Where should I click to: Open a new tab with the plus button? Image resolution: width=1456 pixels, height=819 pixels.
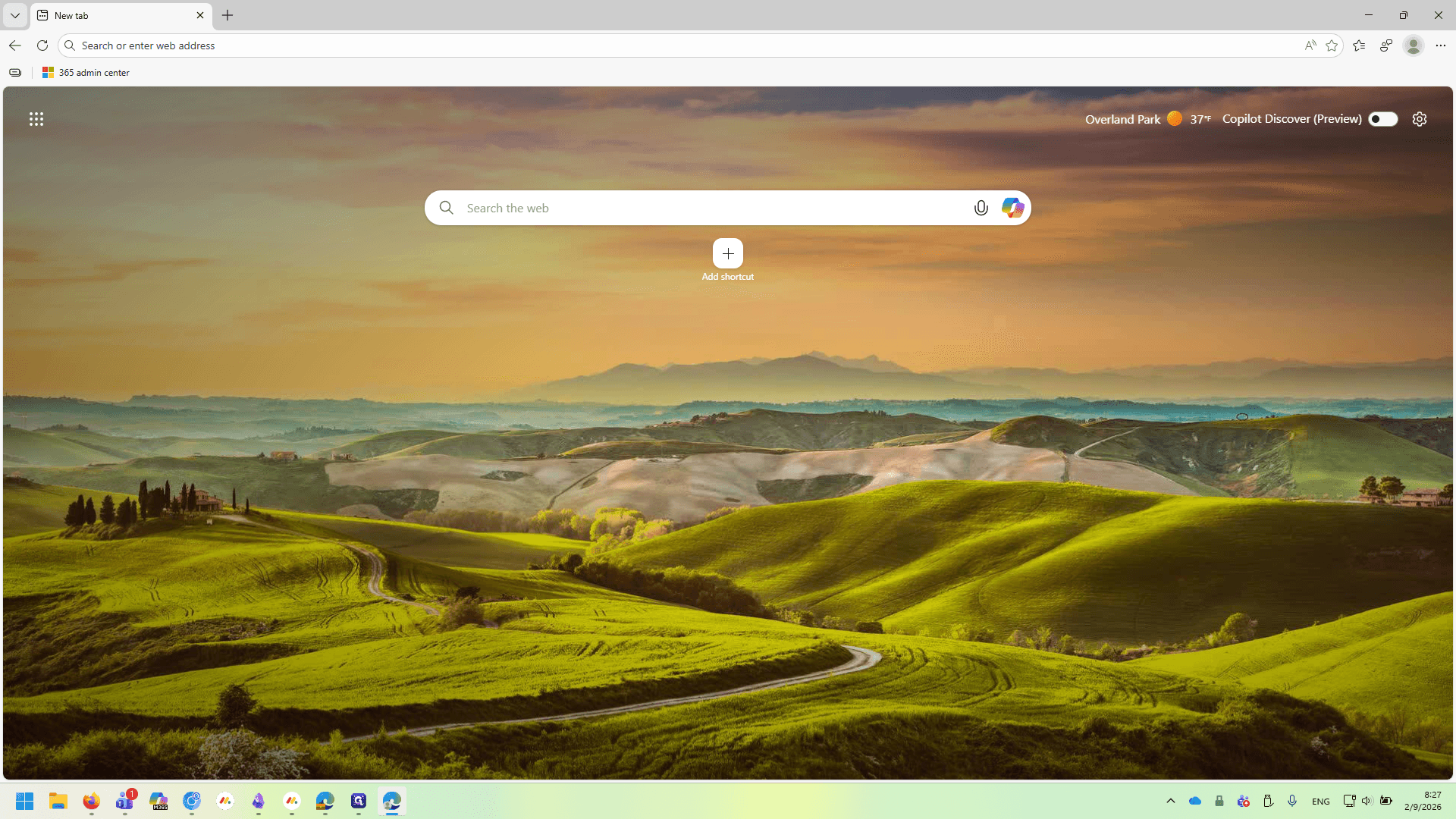227,15
